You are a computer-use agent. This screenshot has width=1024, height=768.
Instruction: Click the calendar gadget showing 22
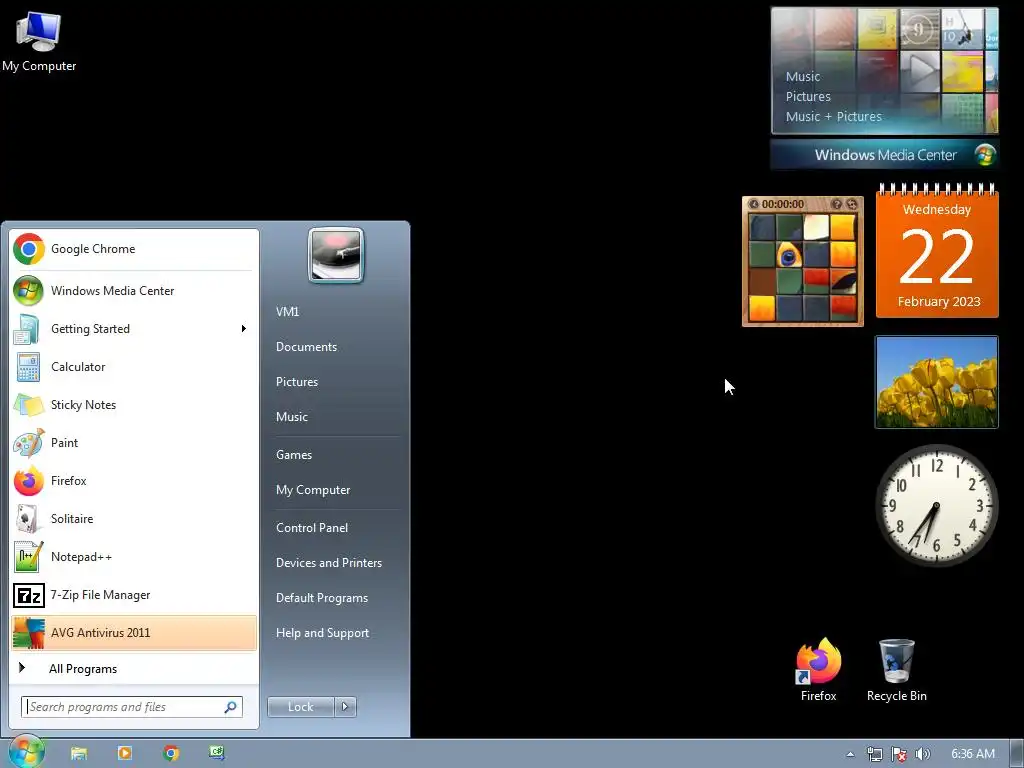click(x=937, y=252)
